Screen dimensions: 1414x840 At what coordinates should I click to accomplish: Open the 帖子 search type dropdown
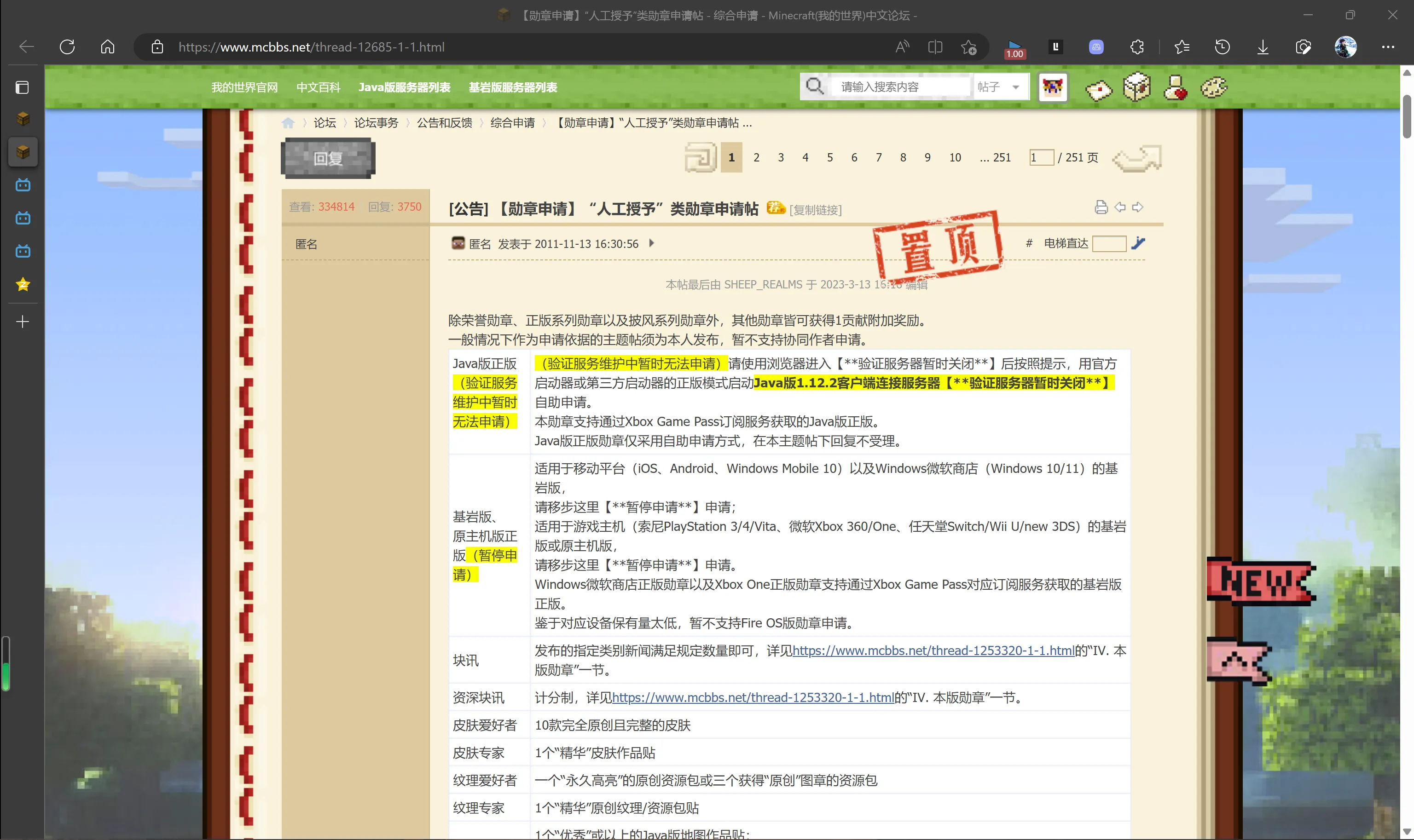click(1000, 86)
